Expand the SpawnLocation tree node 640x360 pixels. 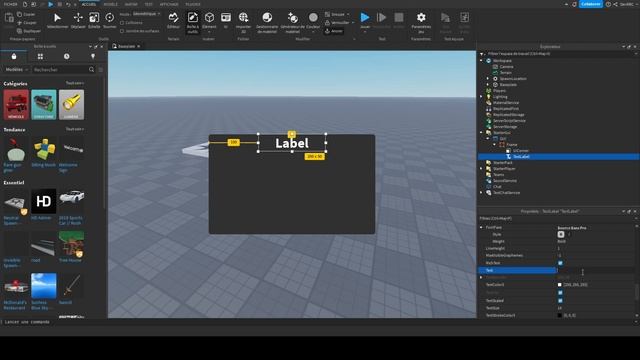click(x=488, y=78)
